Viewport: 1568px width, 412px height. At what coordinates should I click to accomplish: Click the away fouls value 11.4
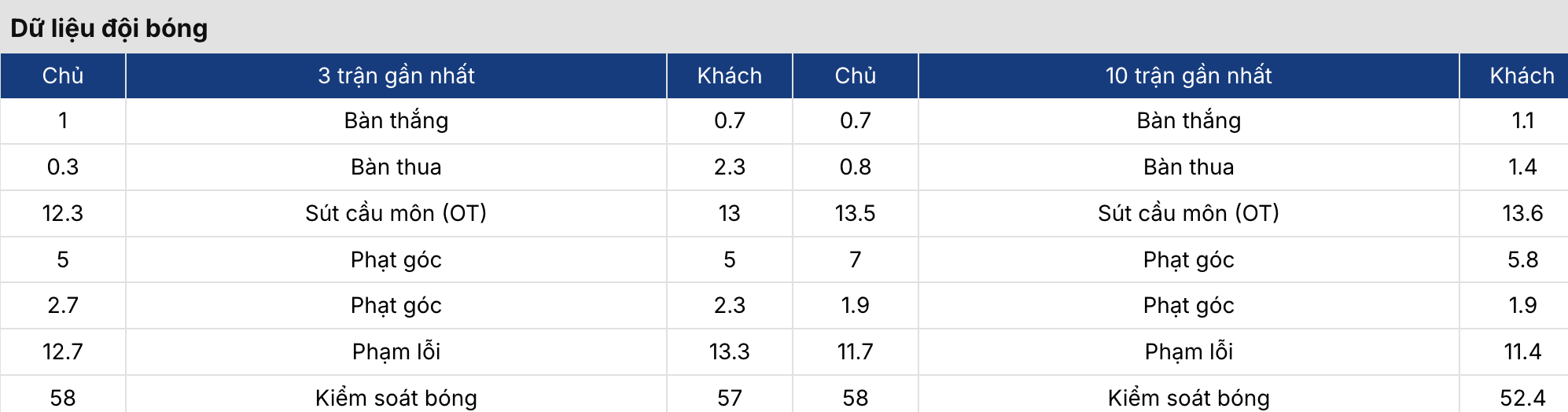pyautogui.click(x=1522, y=351)
